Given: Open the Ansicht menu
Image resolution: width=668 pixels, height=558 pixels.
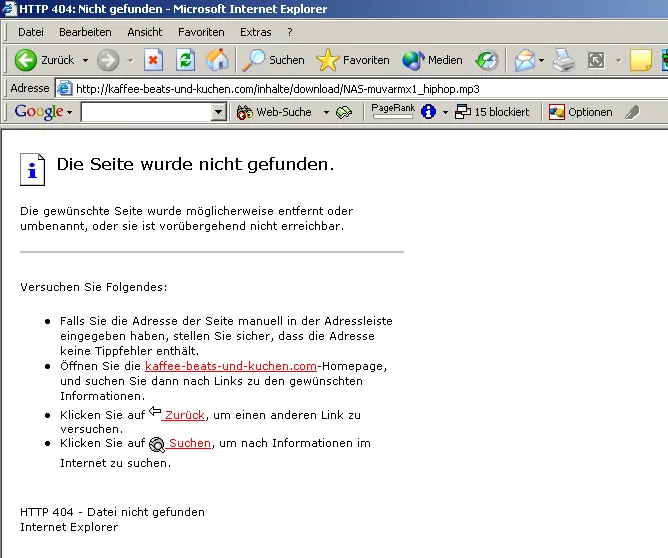Looking at the screenshot, I should [x=145, y=32].
